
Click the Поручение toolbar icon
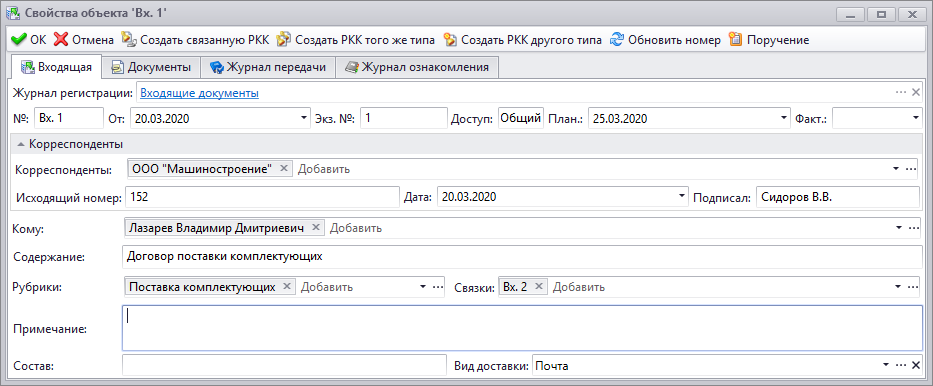click(x=735, y=40)
